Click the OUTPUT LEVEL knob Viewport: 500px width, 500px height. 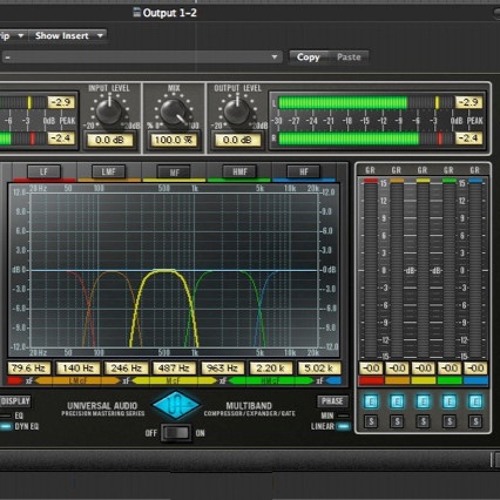tap(237, 111)
